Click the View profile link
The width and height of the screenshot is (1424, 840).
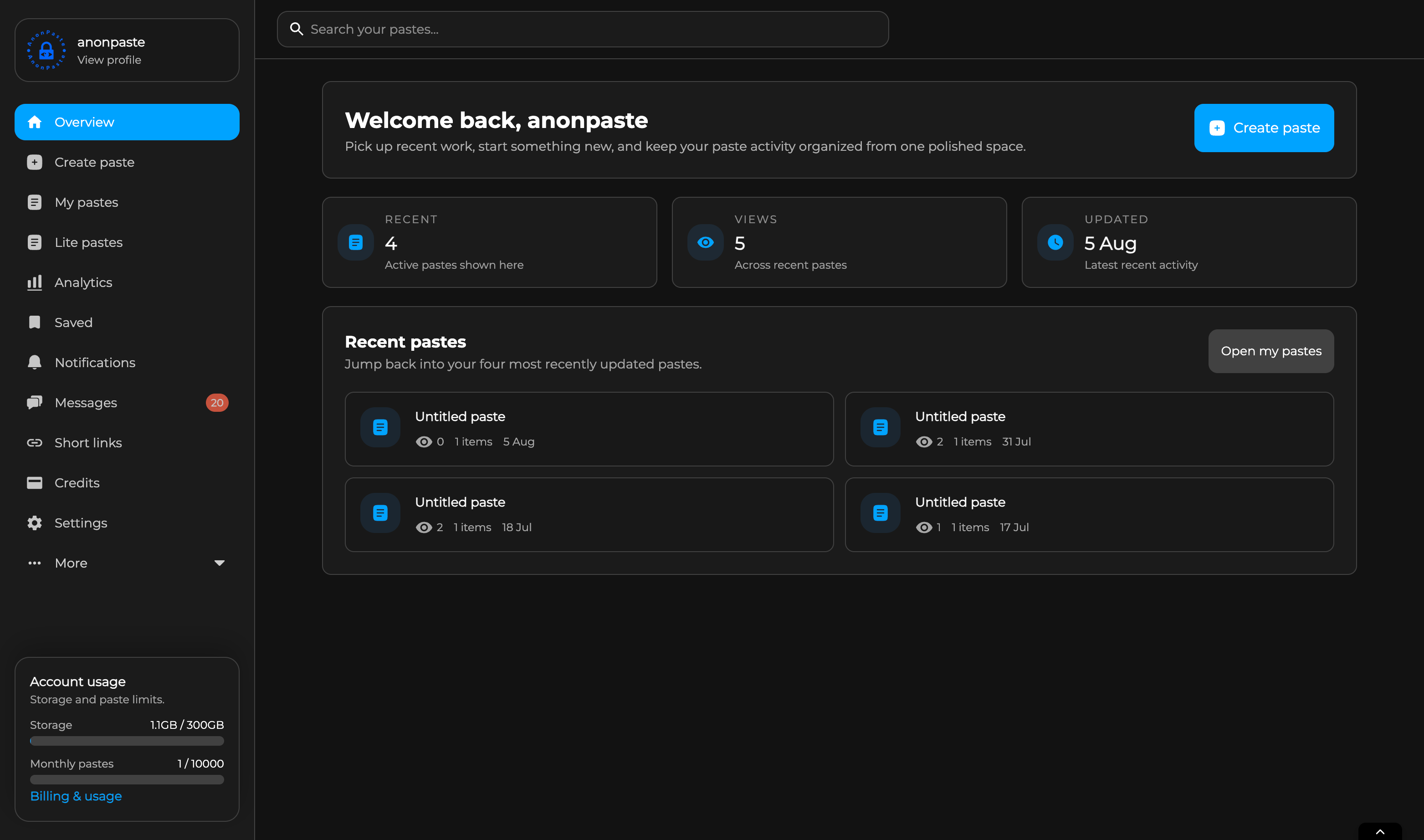click(109, 60)
